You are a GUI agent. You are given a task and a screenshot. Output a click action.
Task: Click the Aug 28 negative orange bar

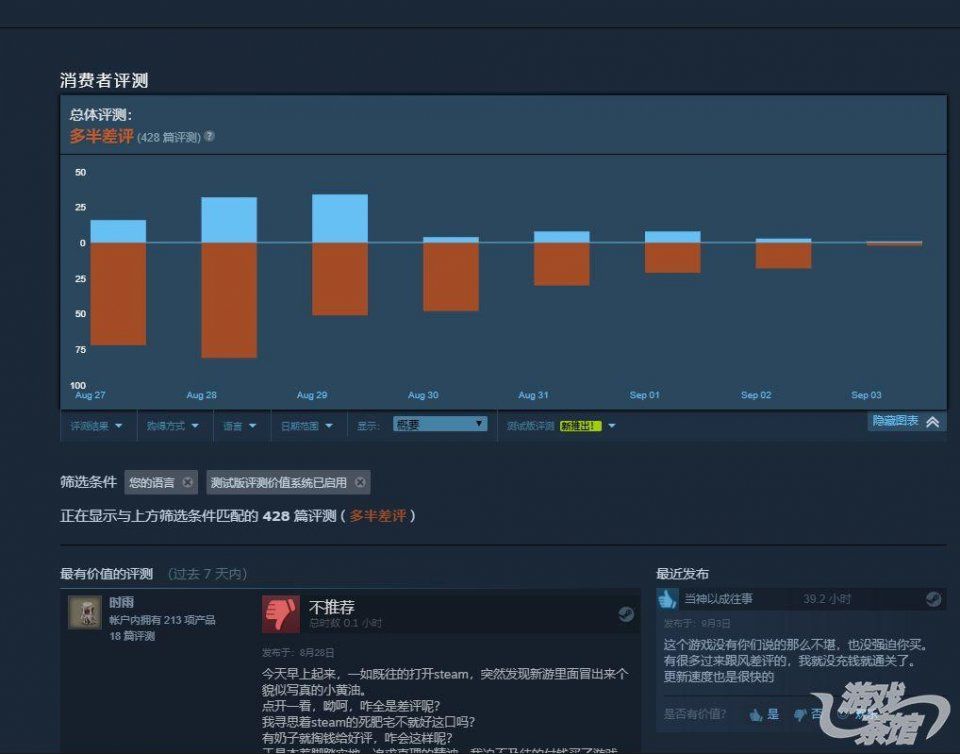coord(229,300)
